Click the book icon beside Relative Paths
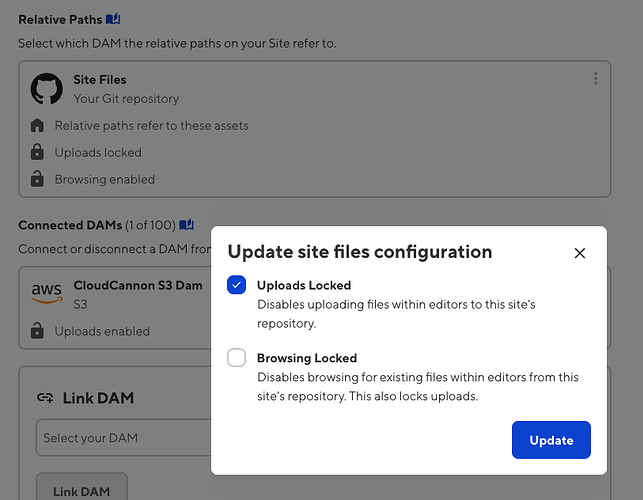The width and height of the screenshot is (643, 500). [113, 19]
